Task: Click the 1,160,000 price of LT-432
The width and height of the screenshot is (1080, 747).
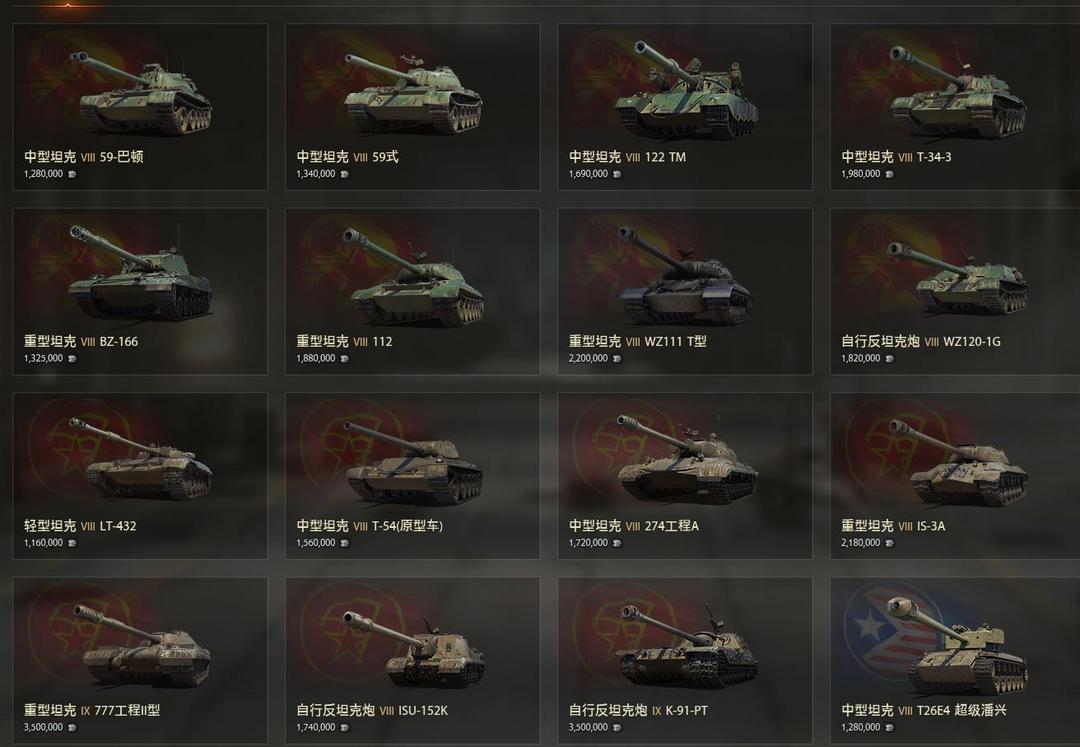Action: coord(43,543)
